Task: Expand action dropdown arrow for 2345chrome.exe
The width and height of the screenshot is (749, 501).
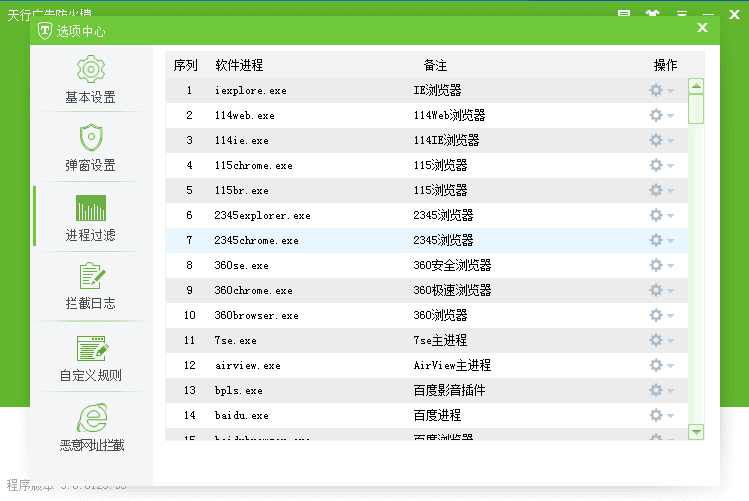Action: 670,241
